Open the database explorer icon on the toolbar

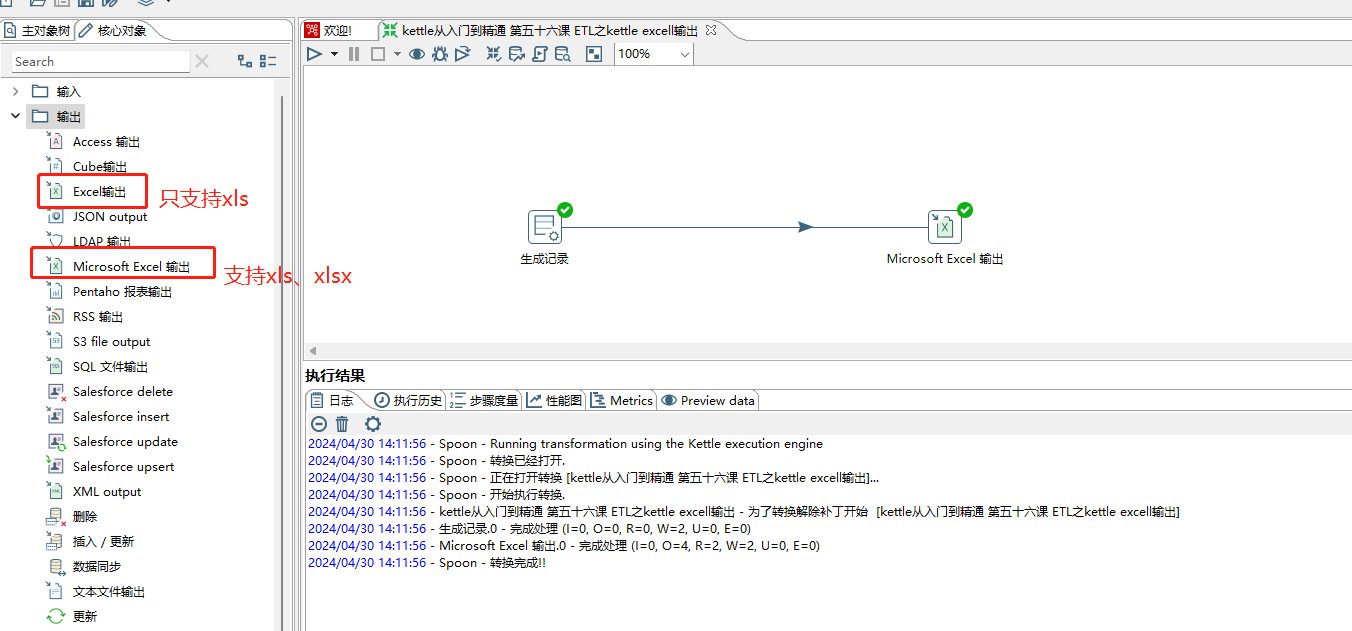pyautogui.click(x=563, y=53)
